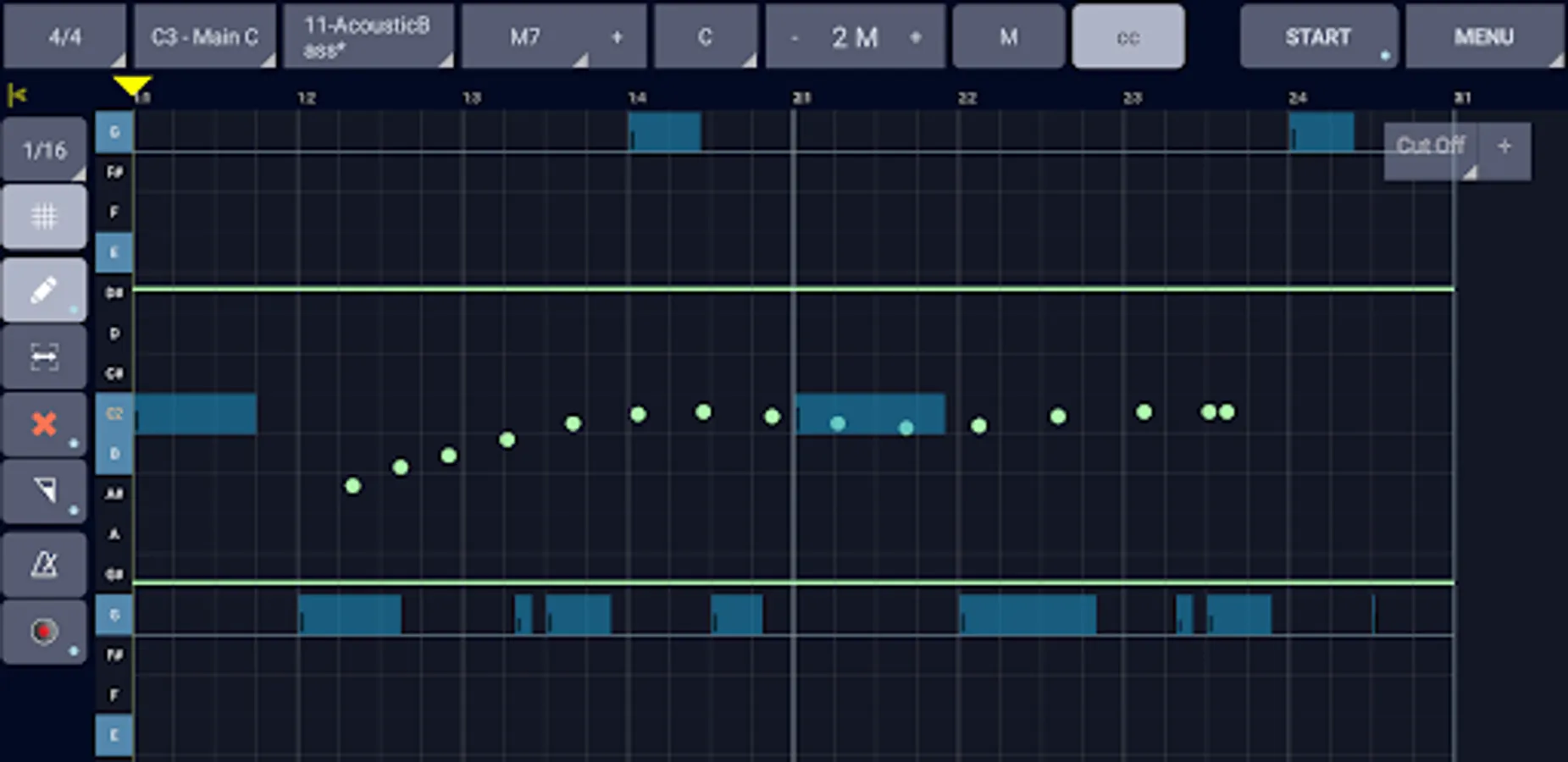Screen dimensions: 1568x762
Task: Select the pencil draw tool
Action: click(x=43, y=289)
